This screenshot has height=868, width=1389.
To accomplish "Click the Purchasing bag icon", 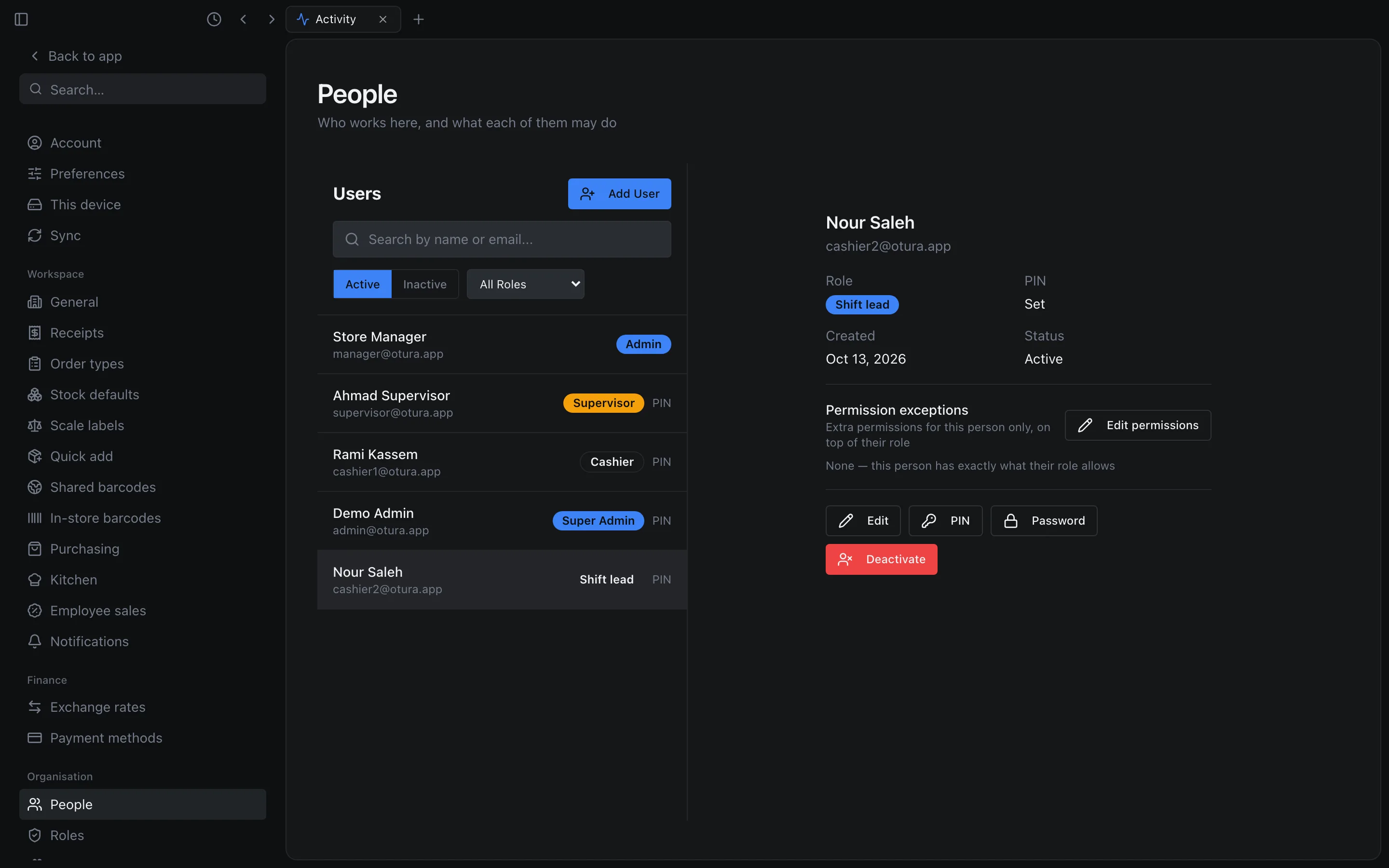I will click(35, 549).
